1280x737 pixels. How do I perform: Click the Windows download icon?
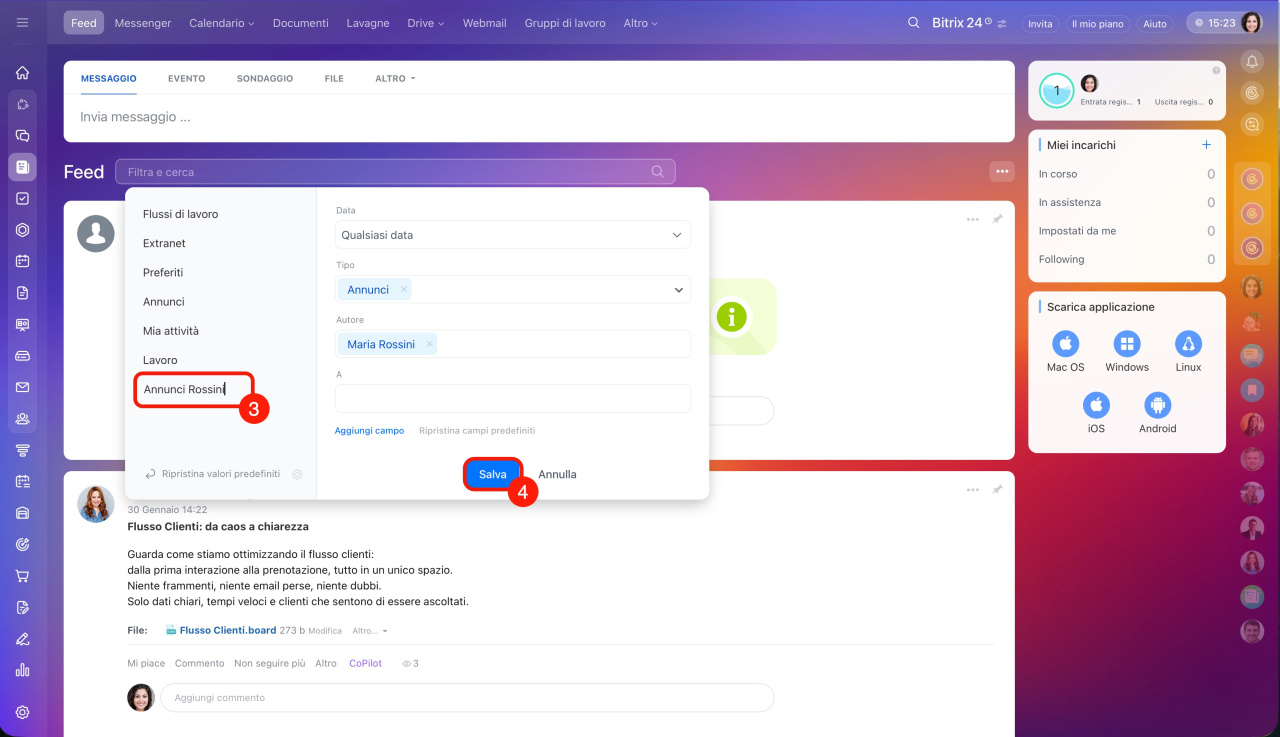pyautogui.click(x=1127, y=345)
